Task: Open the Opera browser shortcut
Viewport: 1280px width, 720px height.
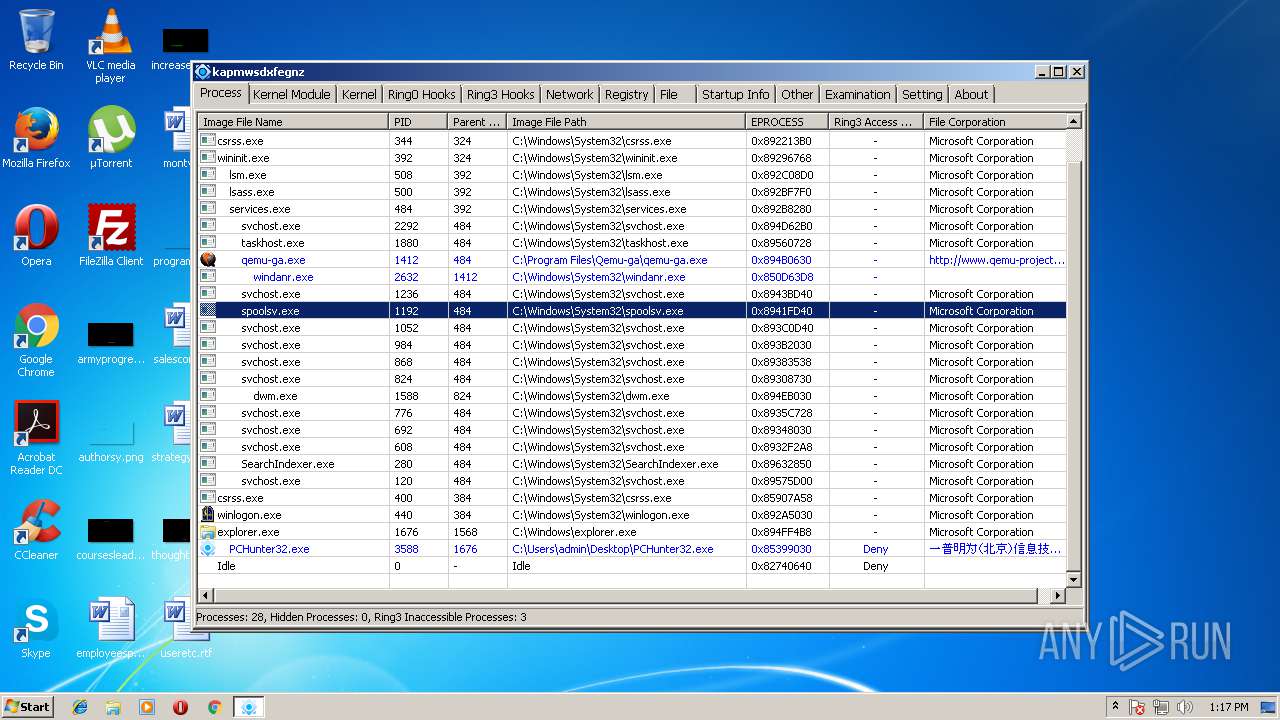Action: [x=36, y=235]
